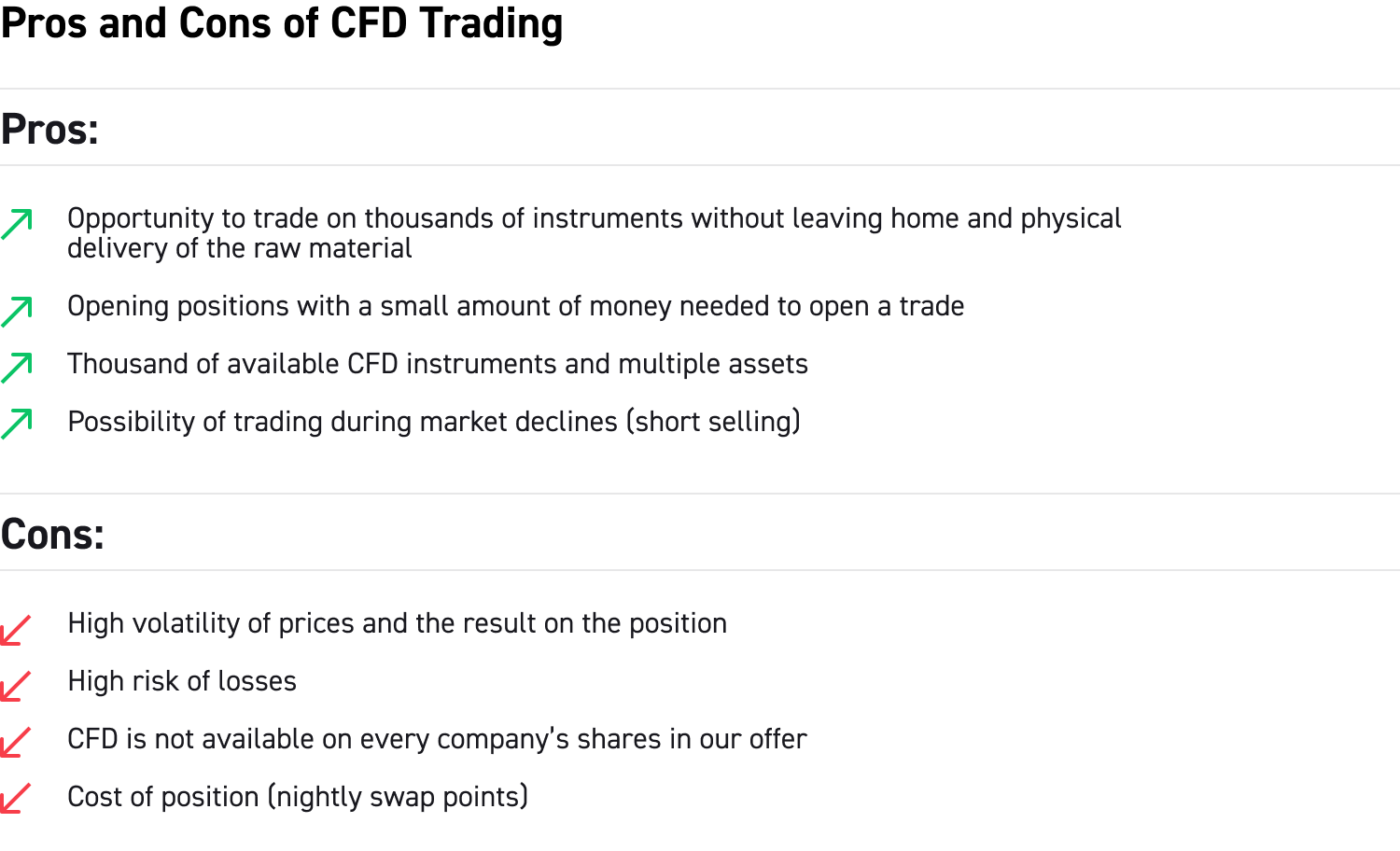Click 'Thousand of available CFD instruments' text

[x=437, y=364]
